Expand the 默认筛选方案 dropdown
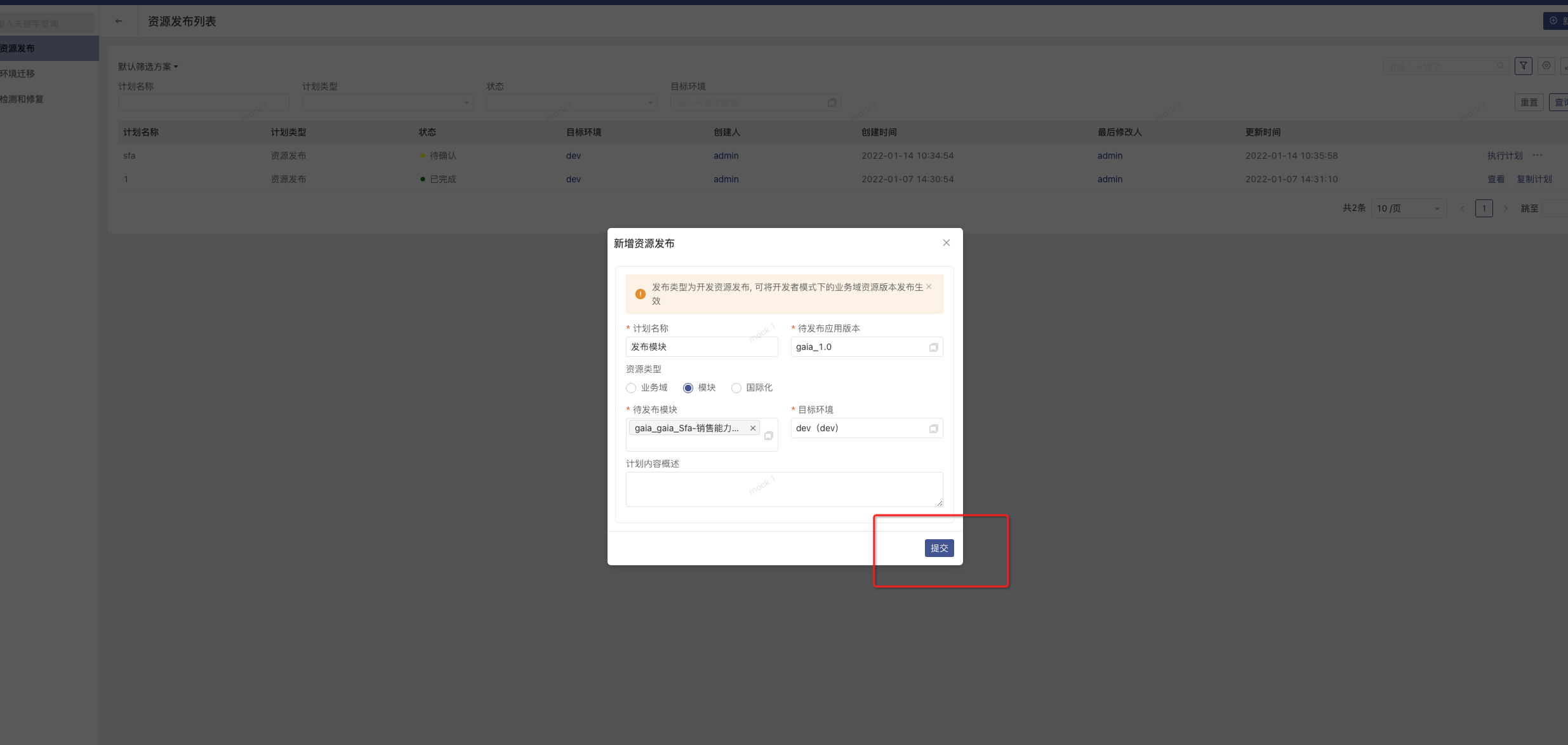The image size is (1568, 745). [x=149, y=67]
